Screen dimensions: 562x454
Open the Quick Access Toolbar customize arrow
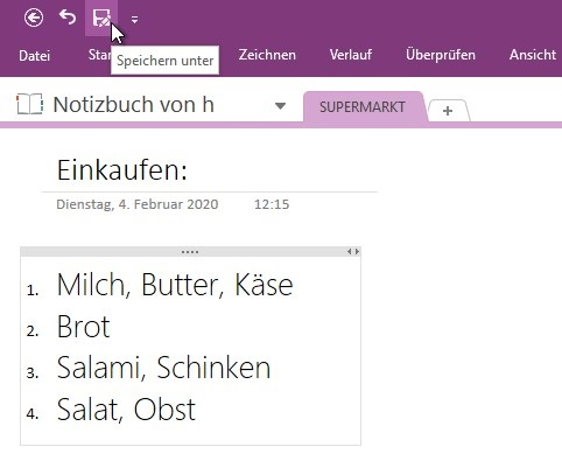click(134, 19)
